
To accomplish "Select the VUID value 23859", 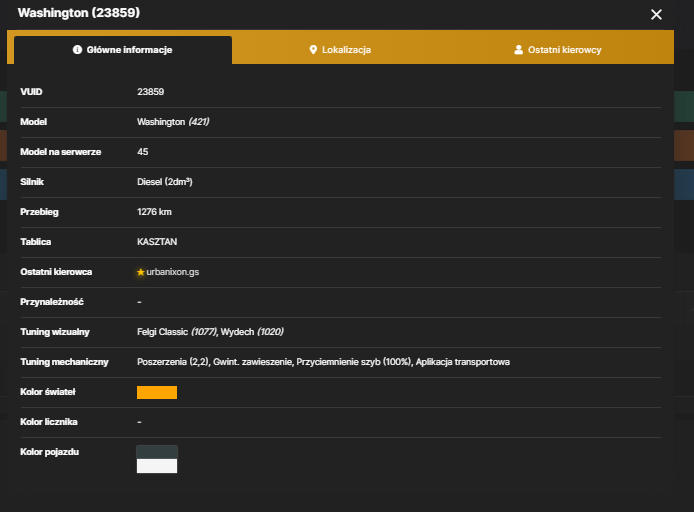I will coord(150,92).
